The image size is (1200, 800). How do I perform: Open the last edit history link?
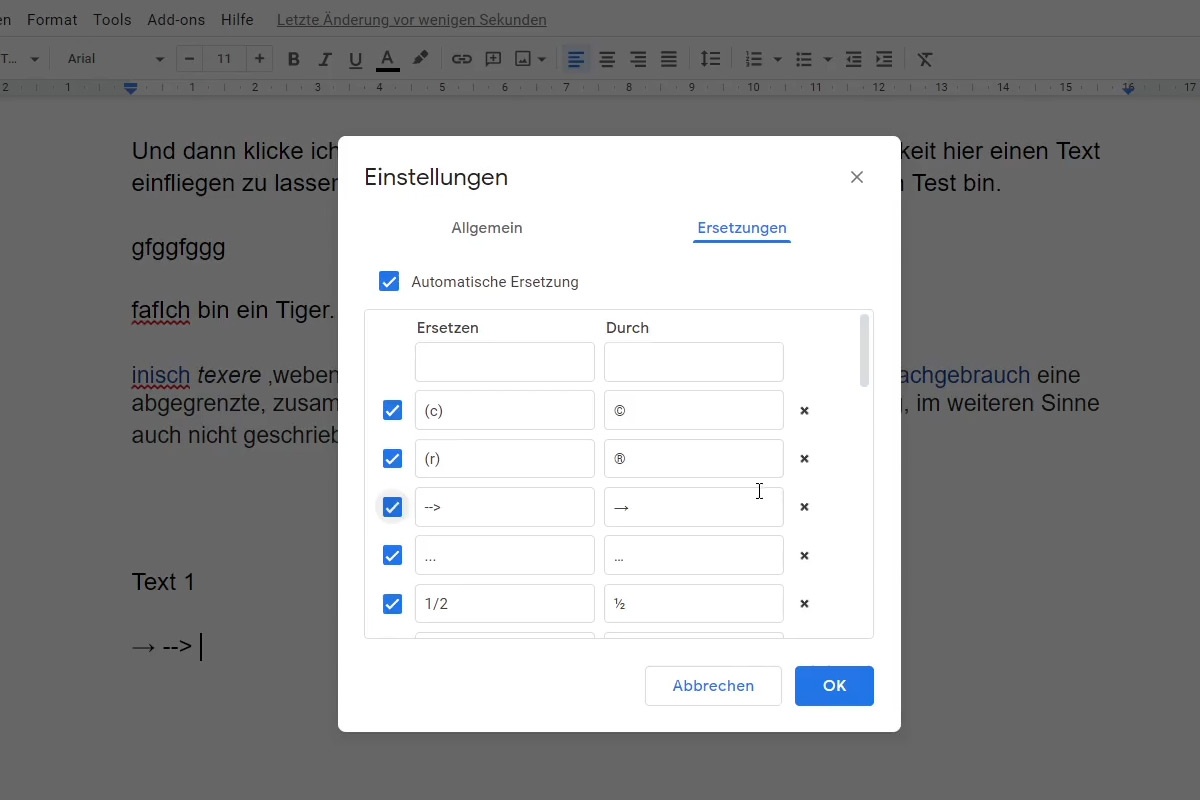click(412, 20)
